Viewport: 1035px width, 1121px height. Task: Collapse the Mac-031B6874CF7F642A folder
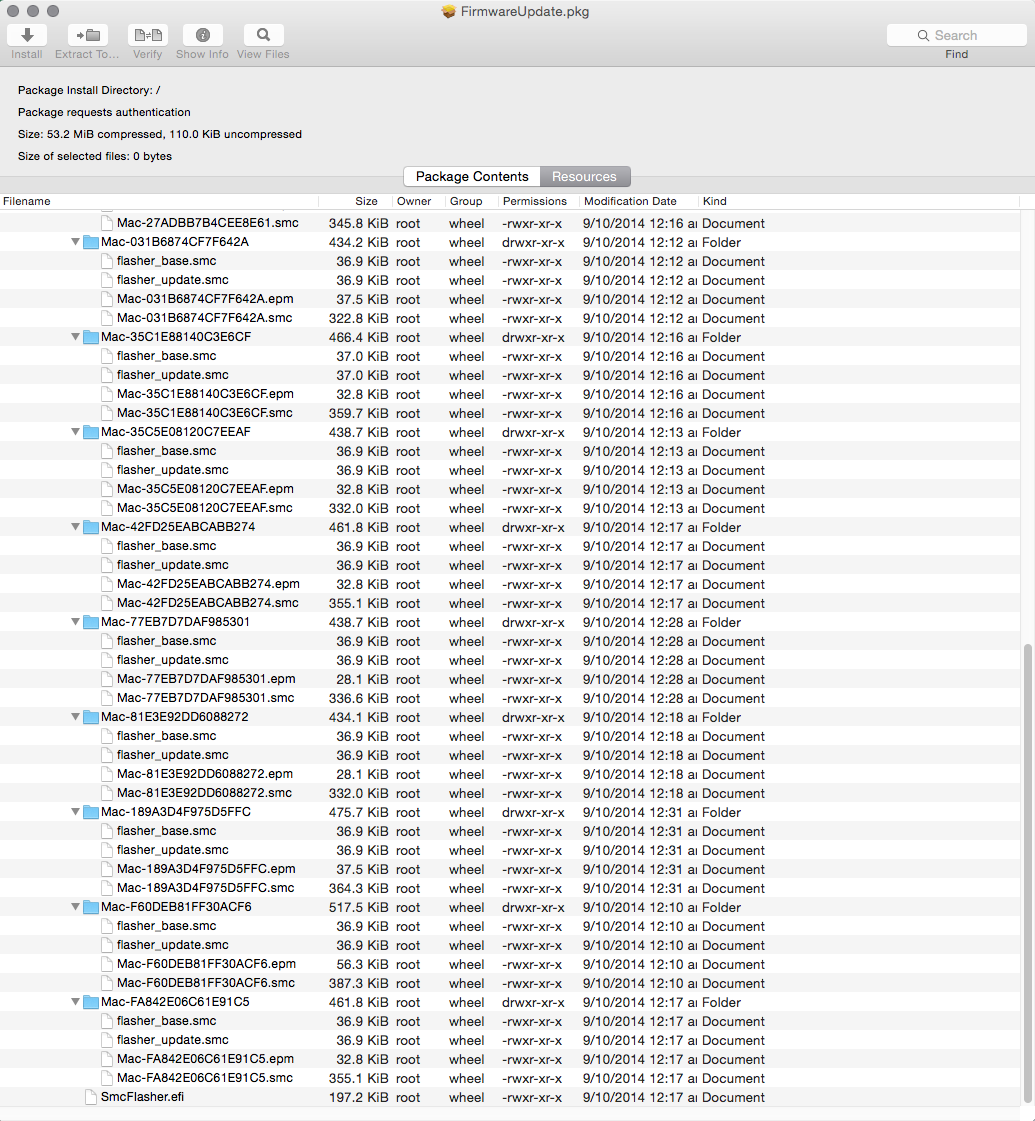point(75,242)
